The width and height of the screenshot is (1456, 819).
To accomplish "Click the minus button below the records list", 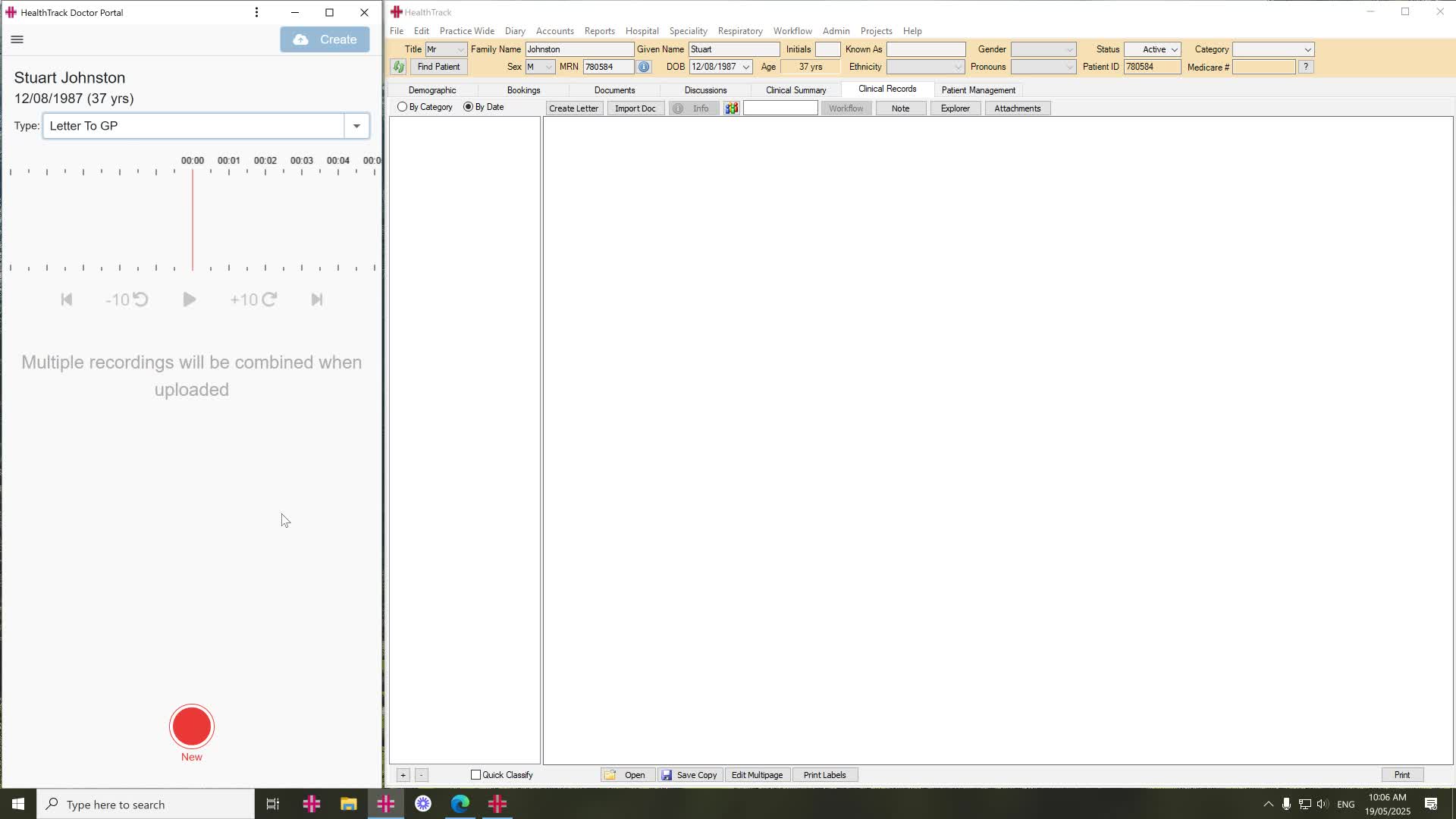I will coord(422,775).
